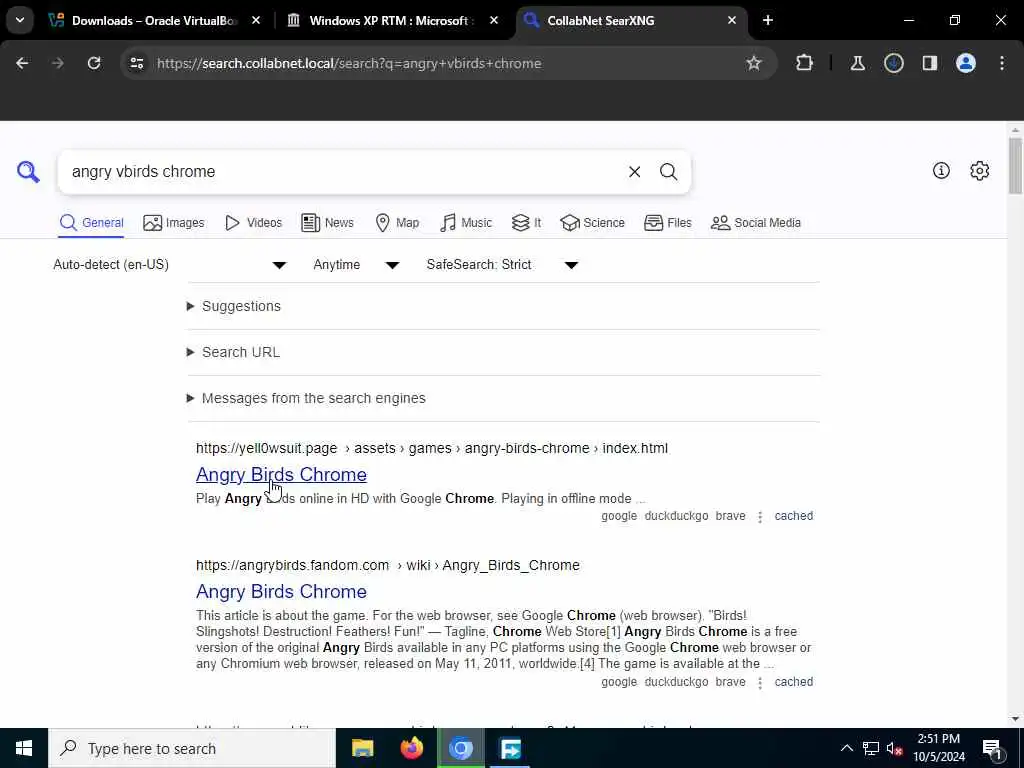Reload the current page
The width and height of the screenshot is (1024, 768).
pos(94,63)
